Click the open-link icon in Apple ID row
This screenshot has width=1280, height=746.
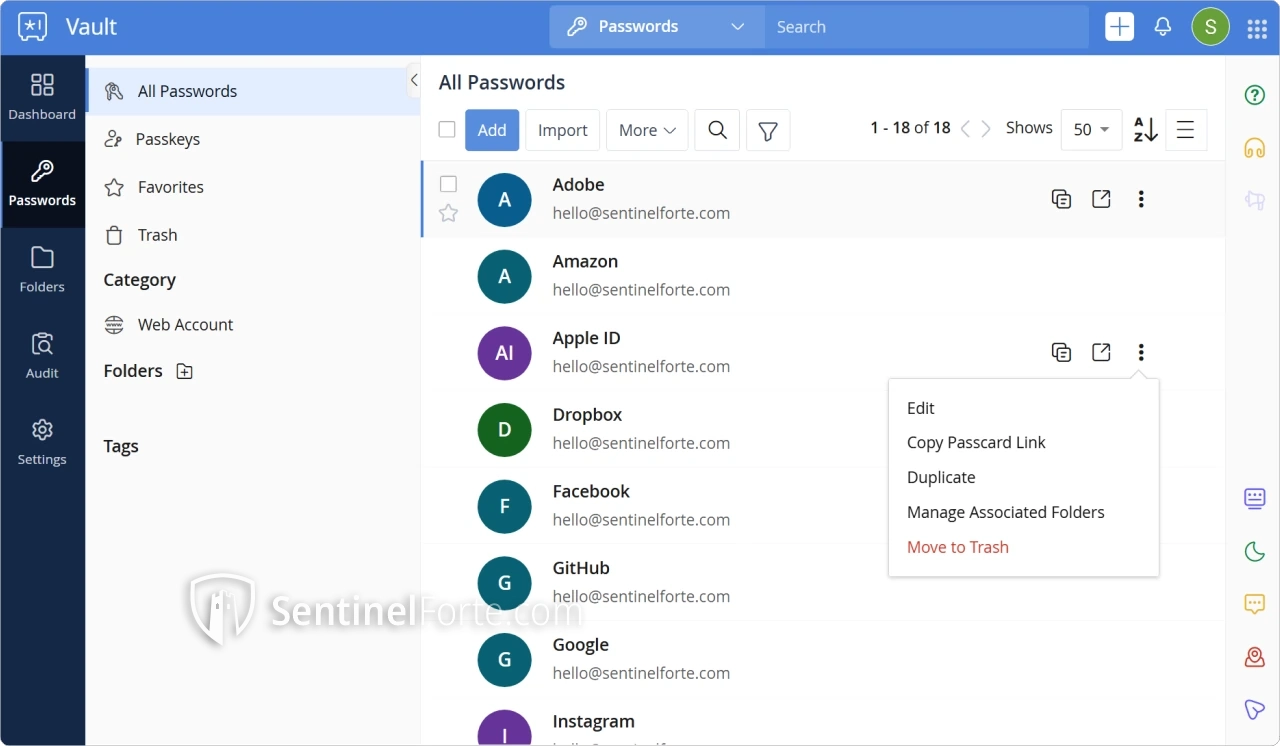pyautogui.click(x=1101, y=352)
